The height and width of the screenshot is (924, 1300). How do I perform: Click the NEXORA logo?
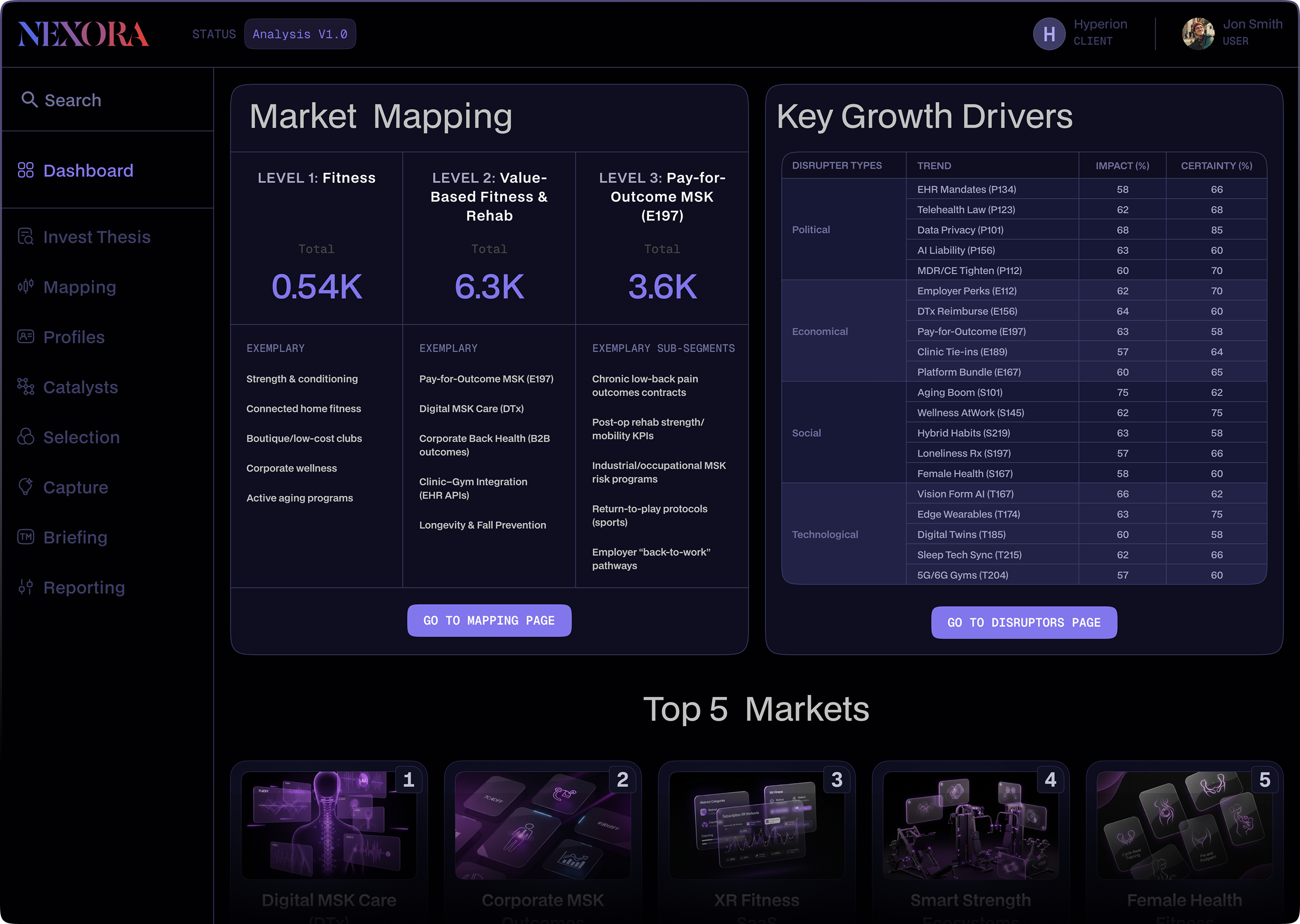tap(83, 34)
